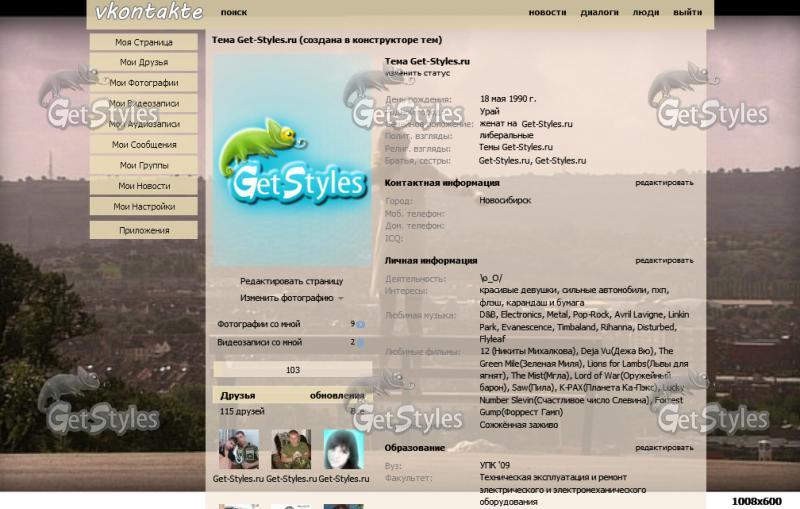Screen dimensions: 800x509
Task: Click Приложения in the left menu
Action: (x=144, y=230)
